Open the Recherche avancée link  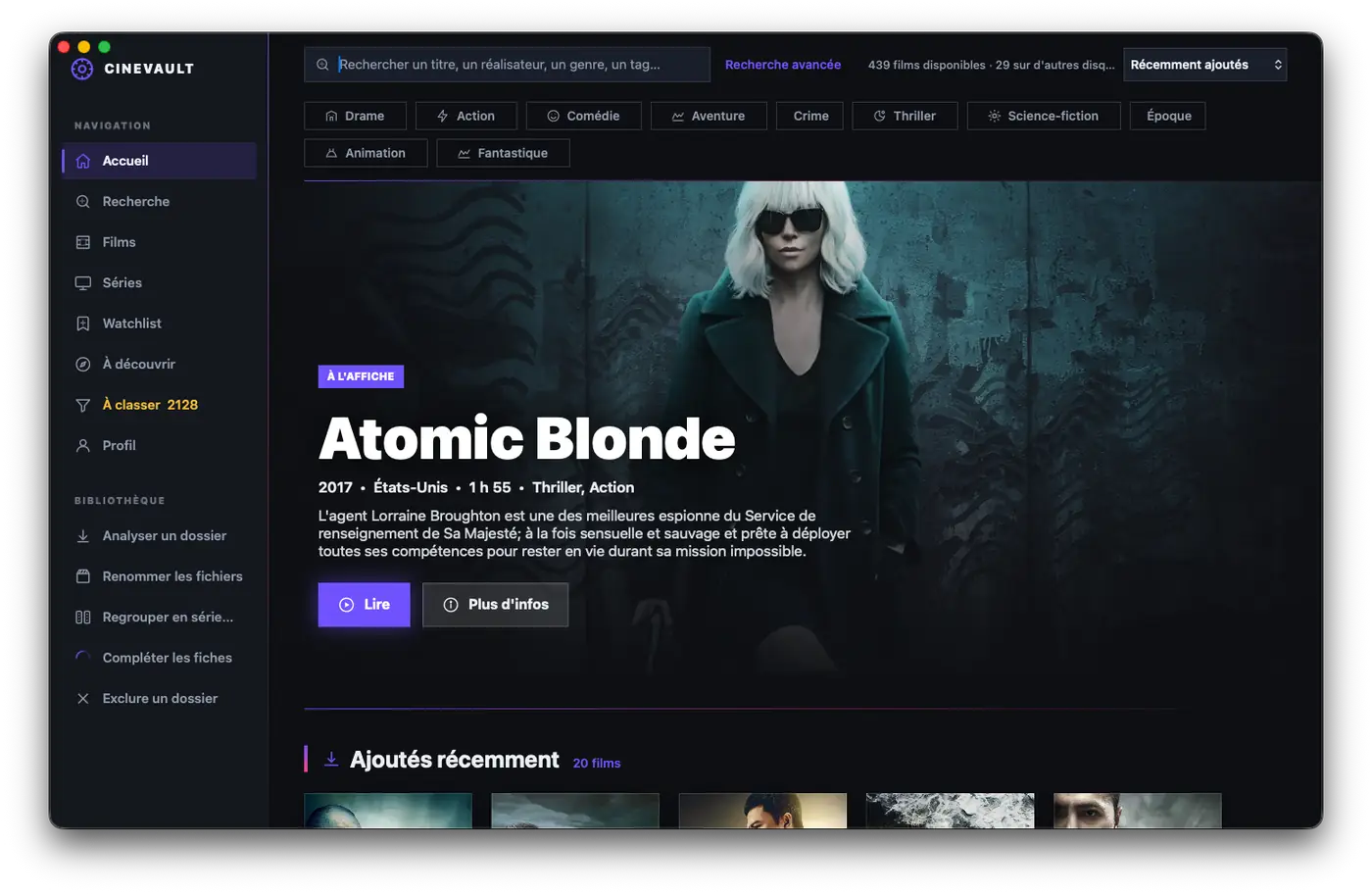tap(783, 65)
